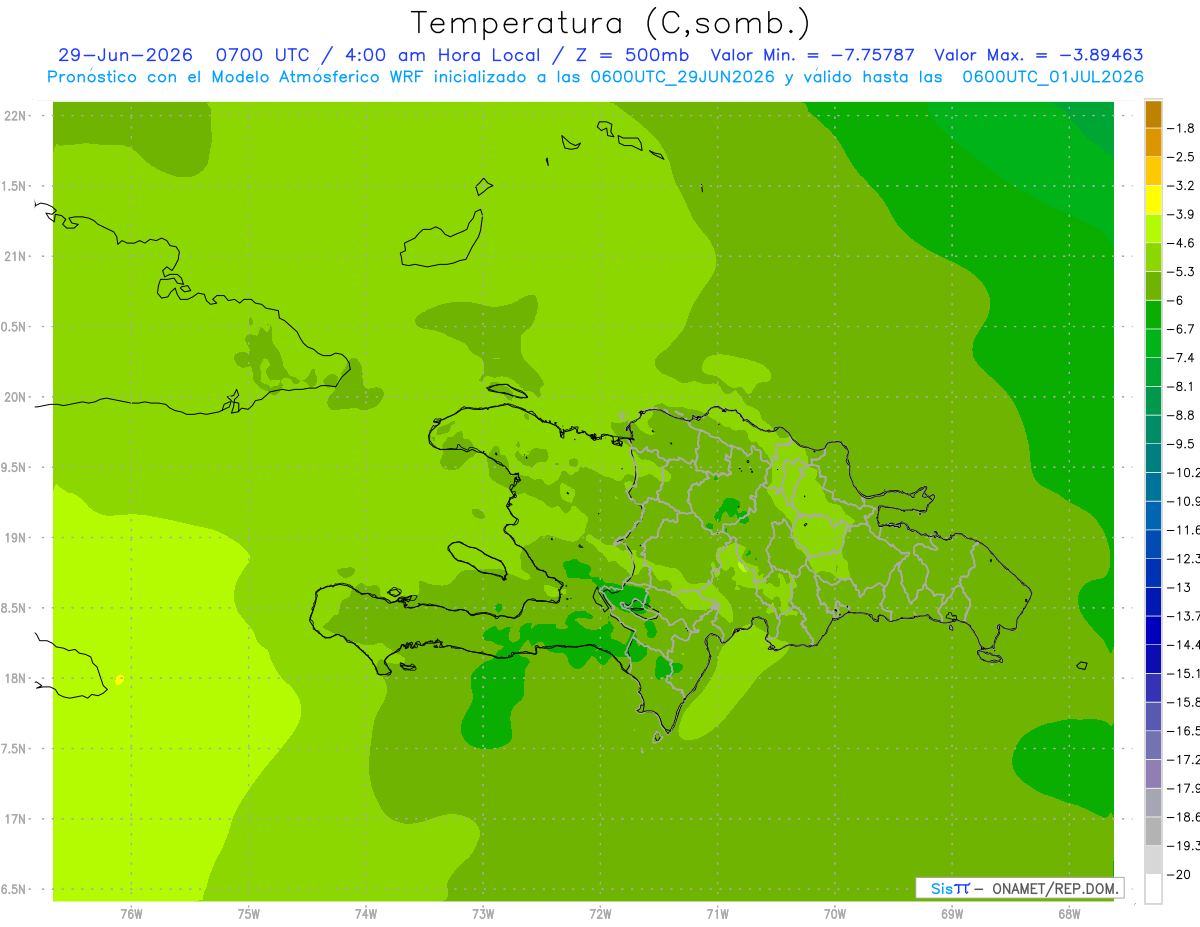Click the title "Temperatura (C,somb.)"
The image size is (1200, 927).
(611, 23)
